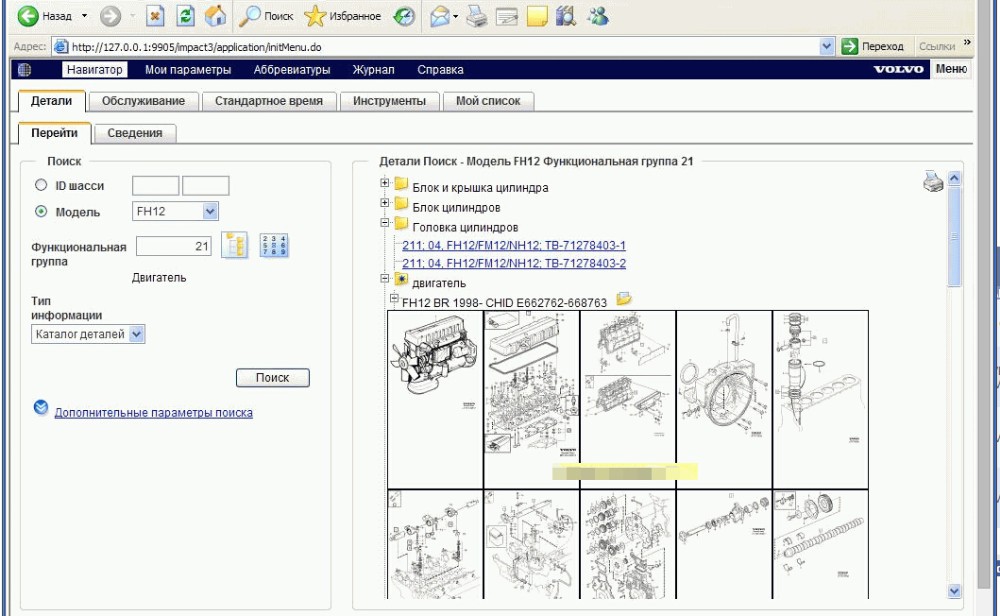Select the Модель radio button
The width and height of the screenshot is (1000, 616).
coord(41,211)
